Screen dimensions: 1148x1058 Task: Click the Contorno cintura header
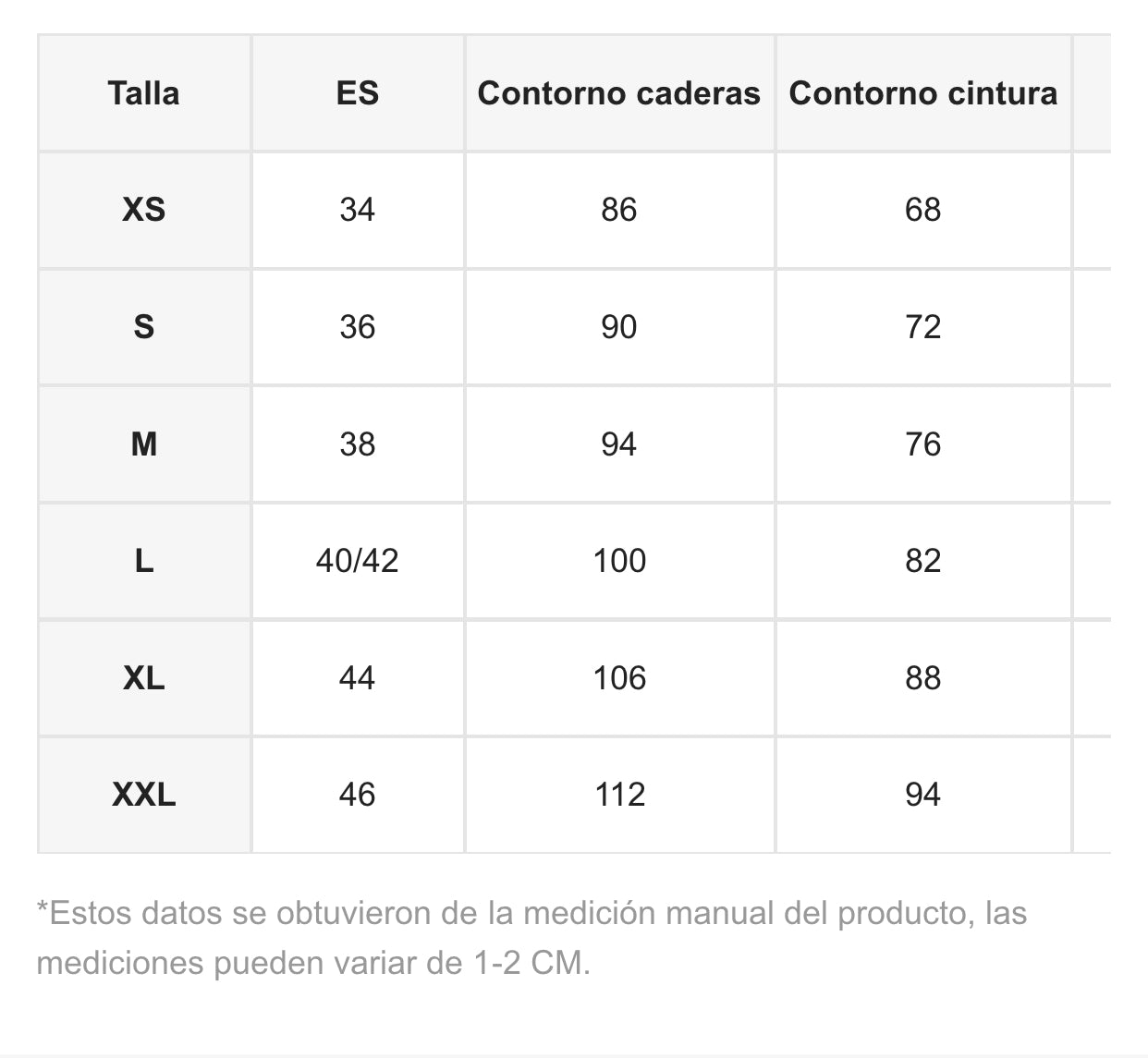[923, 93]
